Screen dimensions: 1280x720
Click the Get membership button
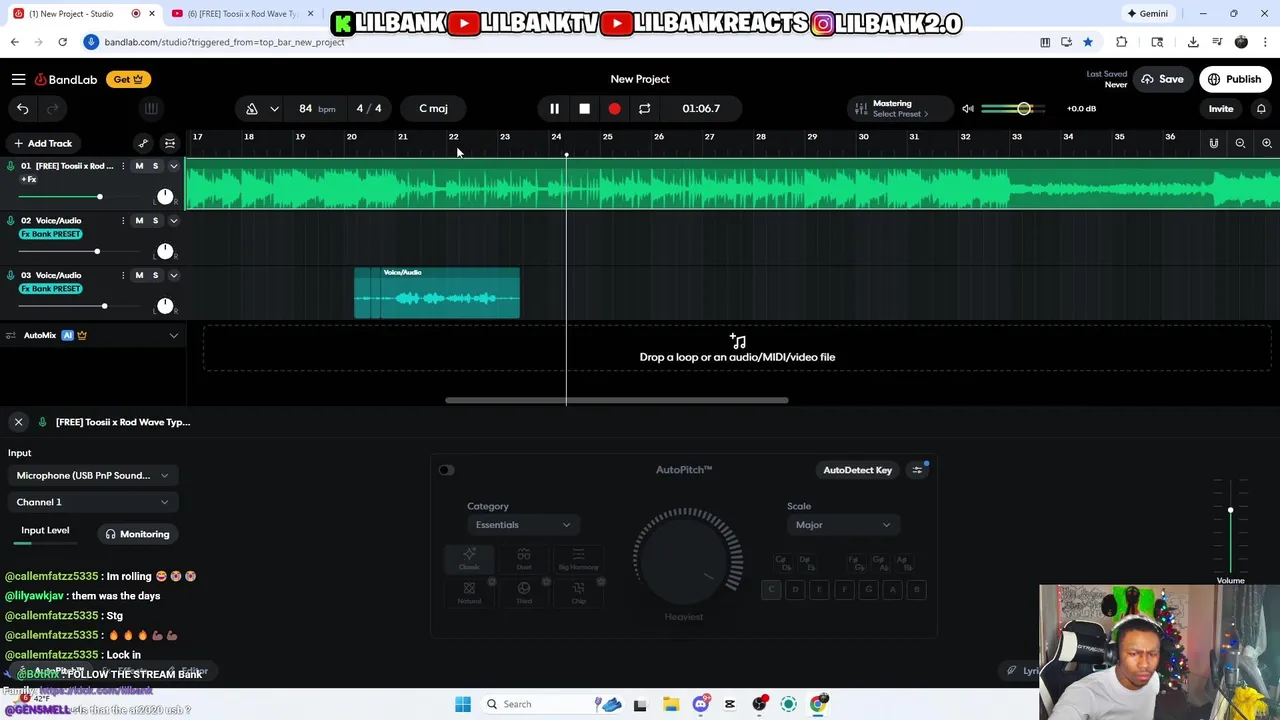pyautogui.click(x=128, y=79)
